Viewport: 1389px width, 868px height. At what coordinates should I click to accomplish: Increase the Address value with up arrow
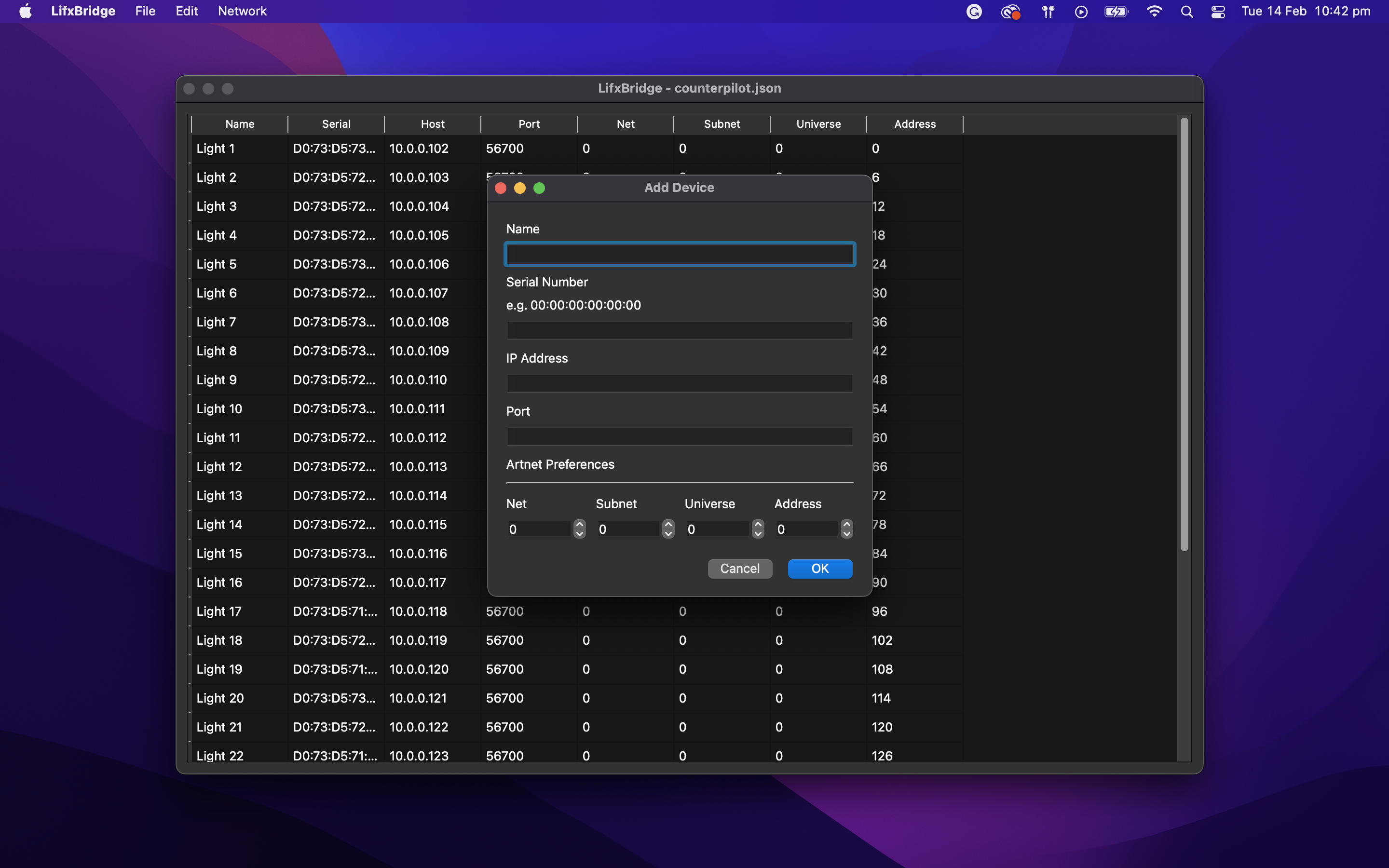(846, 524)
